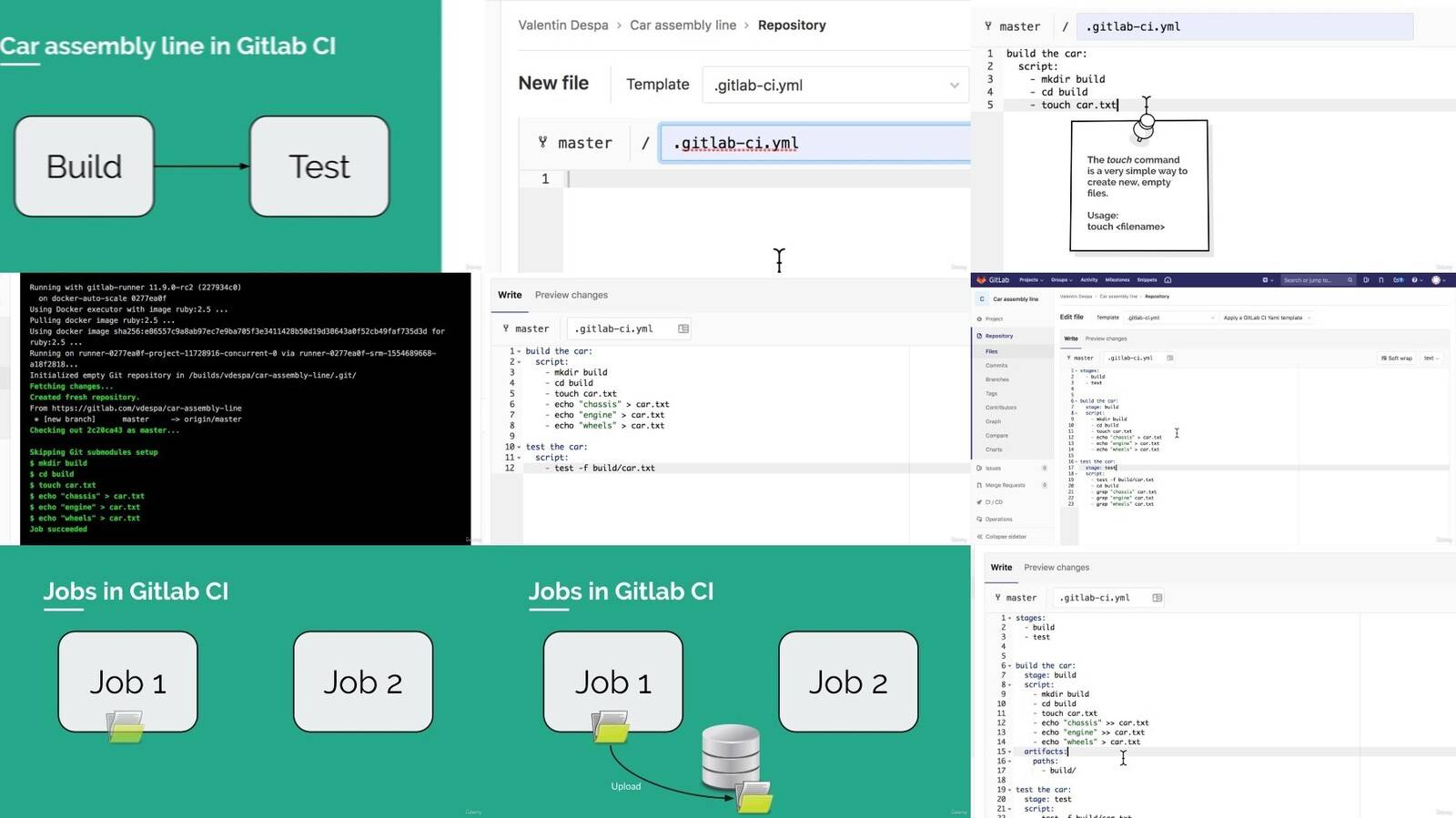Click the filename field above touch car.txt editor
This screenshot has height=818, width=1456.
pos(1244,26)
